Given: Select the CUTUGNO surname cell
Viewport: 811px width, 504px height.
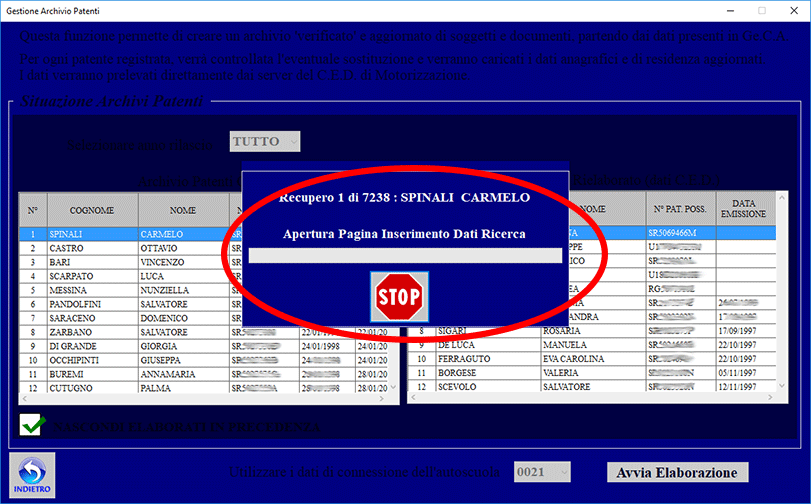Looking at the screenshot, I should click(93, 388).
